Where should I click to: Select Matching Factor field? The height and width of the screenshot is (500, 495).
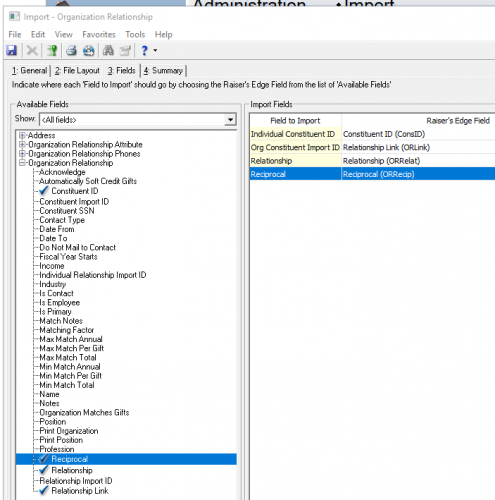pyautogui.click(x=67, y=330)
